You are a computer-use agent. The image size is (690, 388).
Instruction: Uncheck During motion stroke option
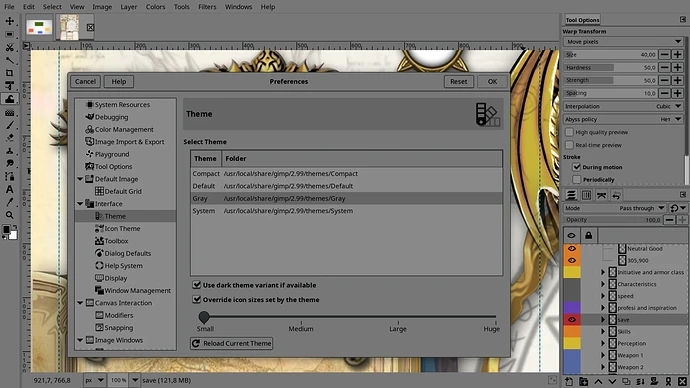(576, 167)
